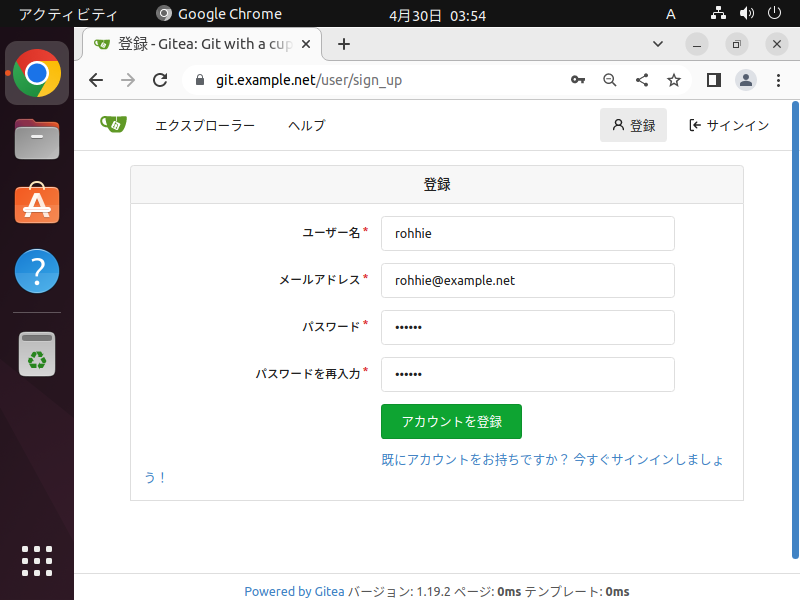Focus the パスワードを再入力 field
The width and height of the screenshot is (800, 600).
528,374
